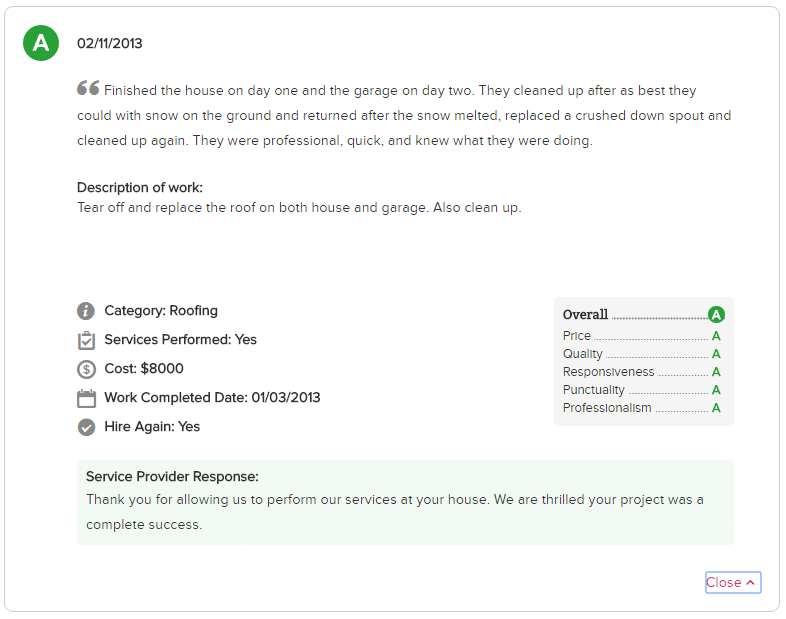
Task: Click the Punctuality grade A
Action: pyautogui.click(x=716, y=390)
